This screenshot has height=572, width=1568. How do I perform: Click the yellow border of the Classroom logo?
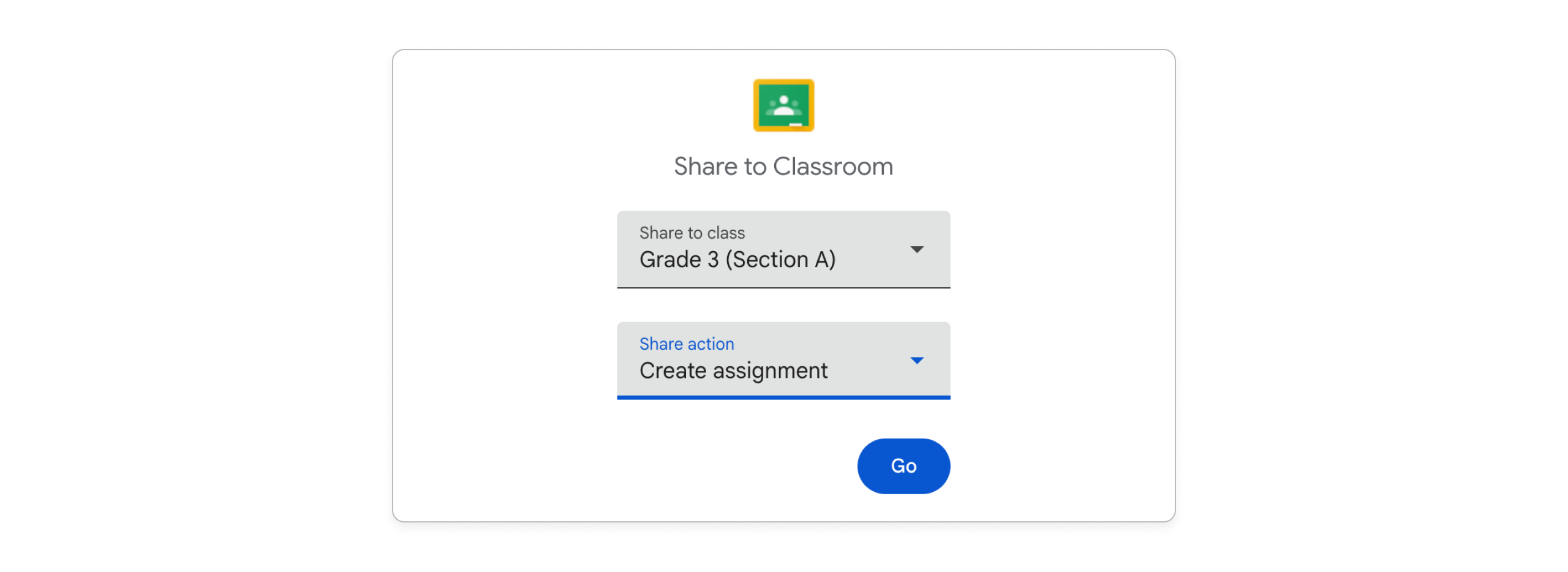[756, 105]
